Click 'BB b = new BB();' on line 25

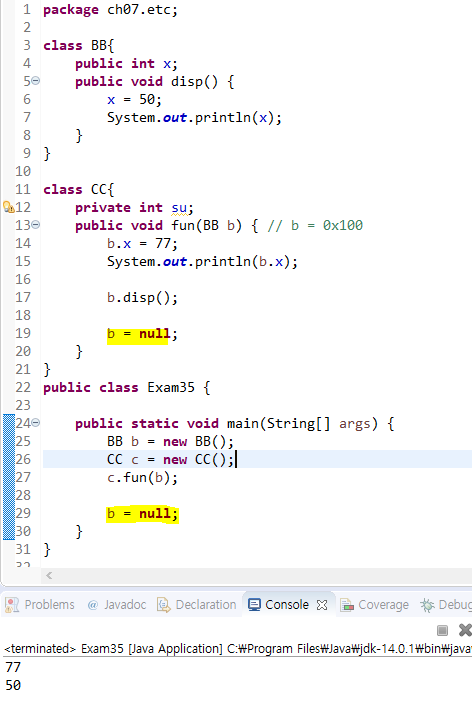point(170,441)
